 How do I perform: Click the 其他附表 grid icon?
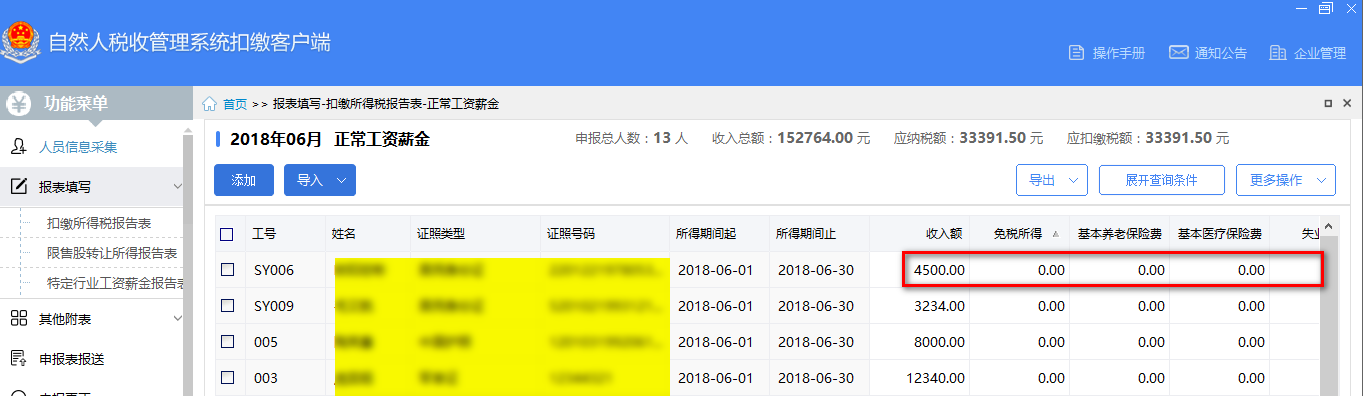[18, 318]
